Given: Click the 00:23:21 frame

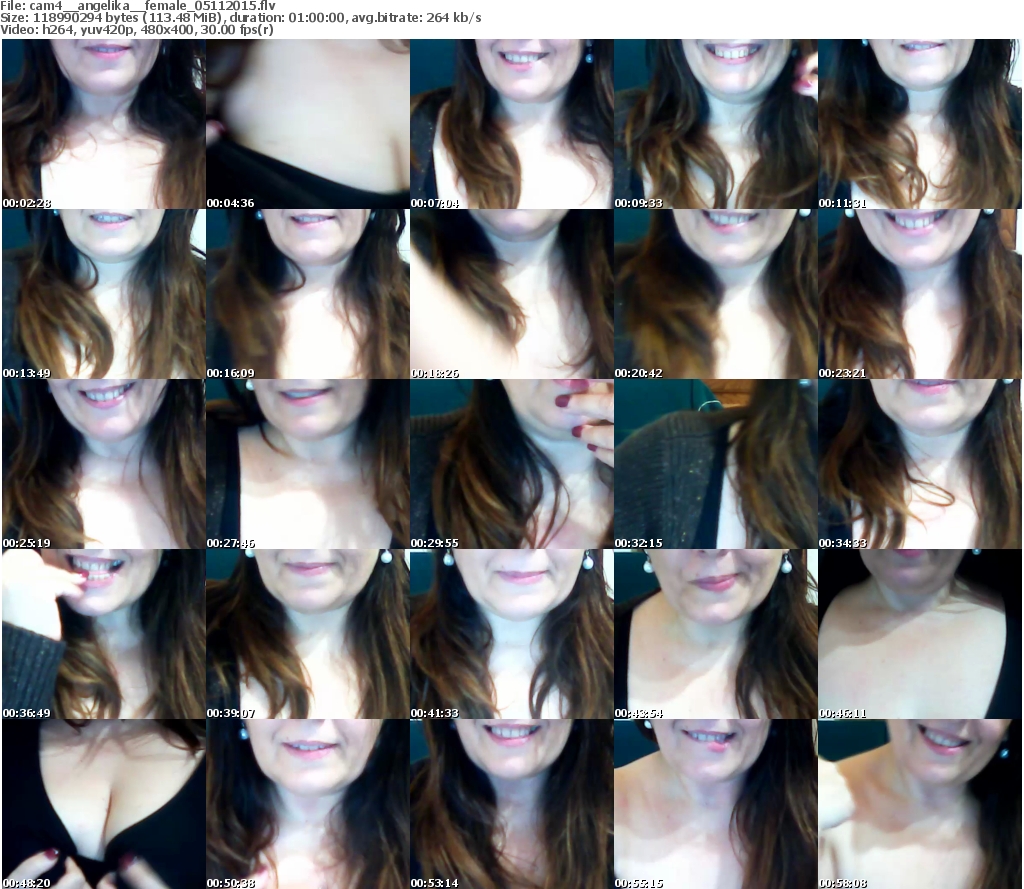Looking at the screenshot, I should [x=919, y=294].
